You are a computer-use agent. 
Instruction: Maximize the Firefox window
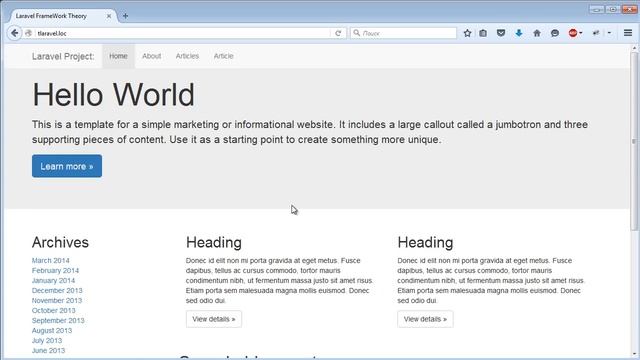click(x=613, y=9)
